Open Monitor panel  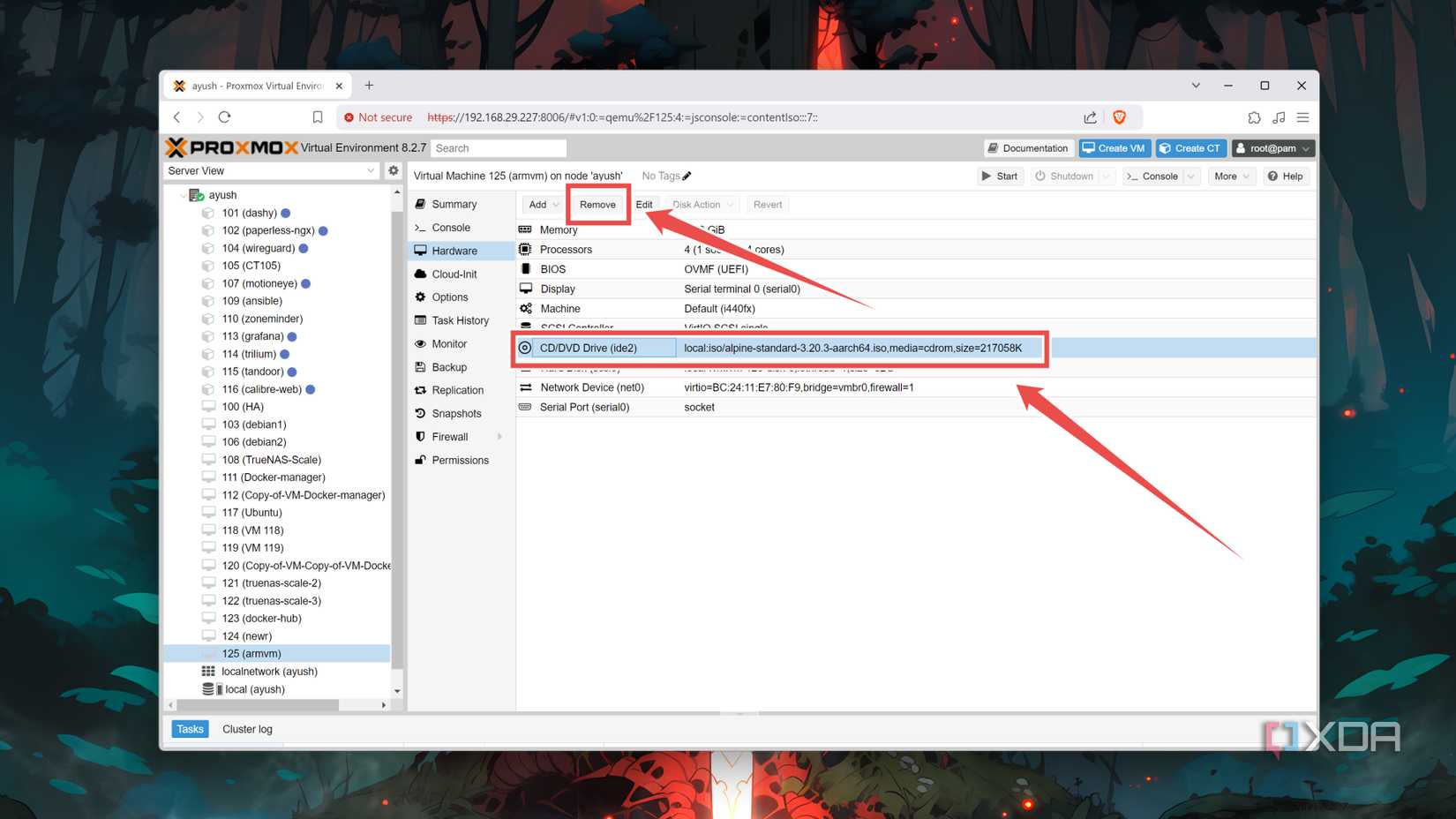(449, 344)
